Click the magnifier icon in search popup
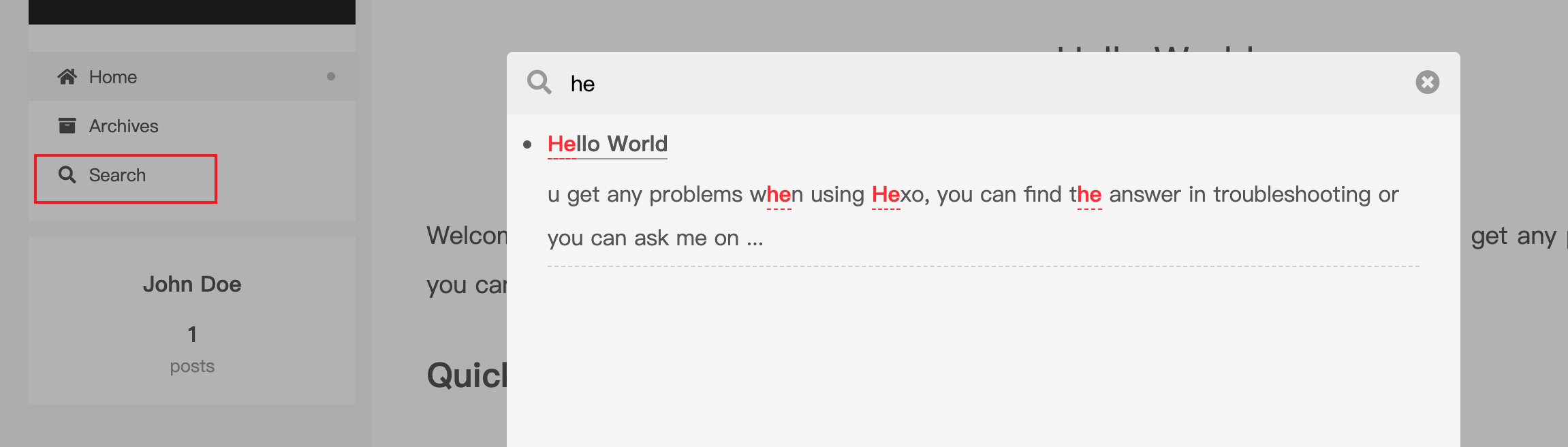 pos(539,83)
